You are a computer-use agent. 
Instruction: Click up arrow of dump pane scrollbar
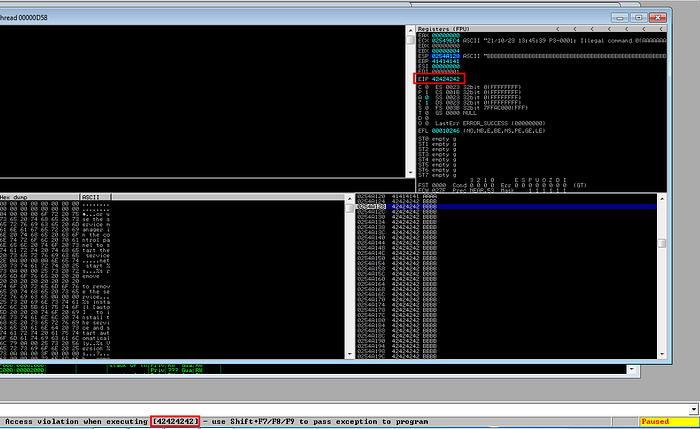350,199
